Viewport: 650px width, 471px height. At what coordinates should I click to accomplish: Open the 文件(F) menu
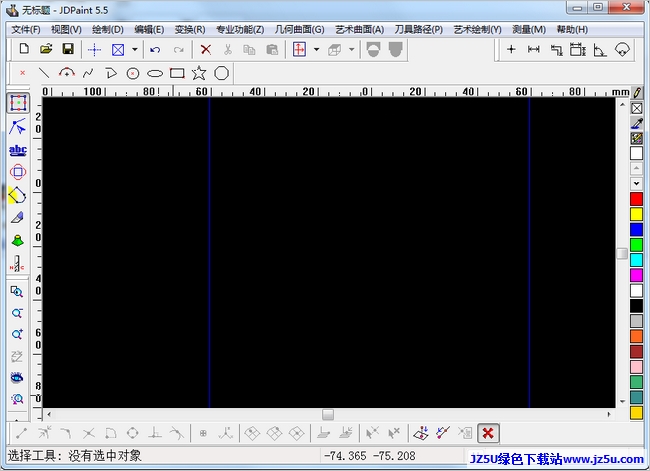26,30
